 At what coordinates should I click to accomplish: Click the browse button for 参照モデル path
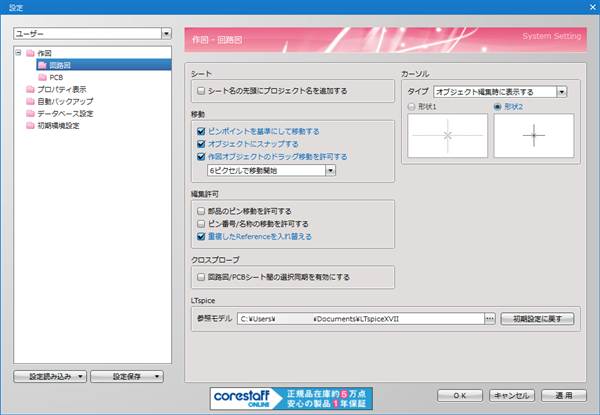(489, 318)
